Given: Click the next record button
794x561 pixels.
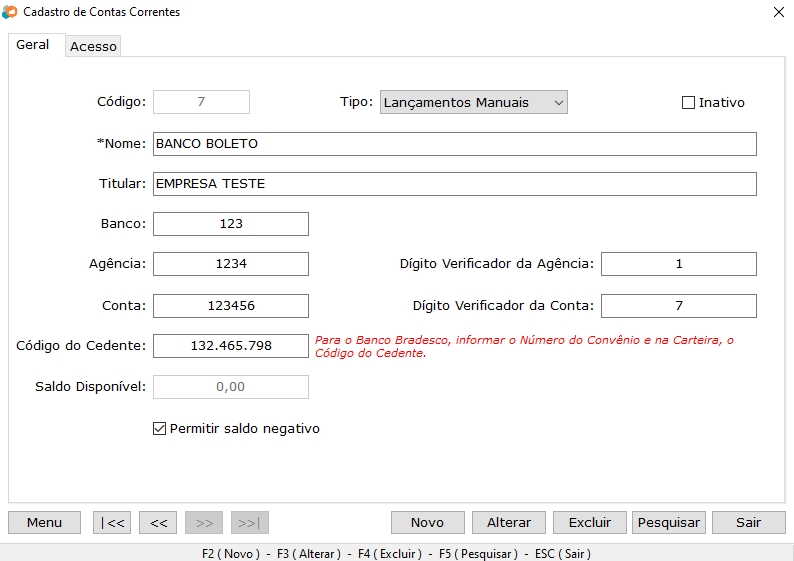Looking at the screenshot, I should pyautogui.click(x=204, y=523).
